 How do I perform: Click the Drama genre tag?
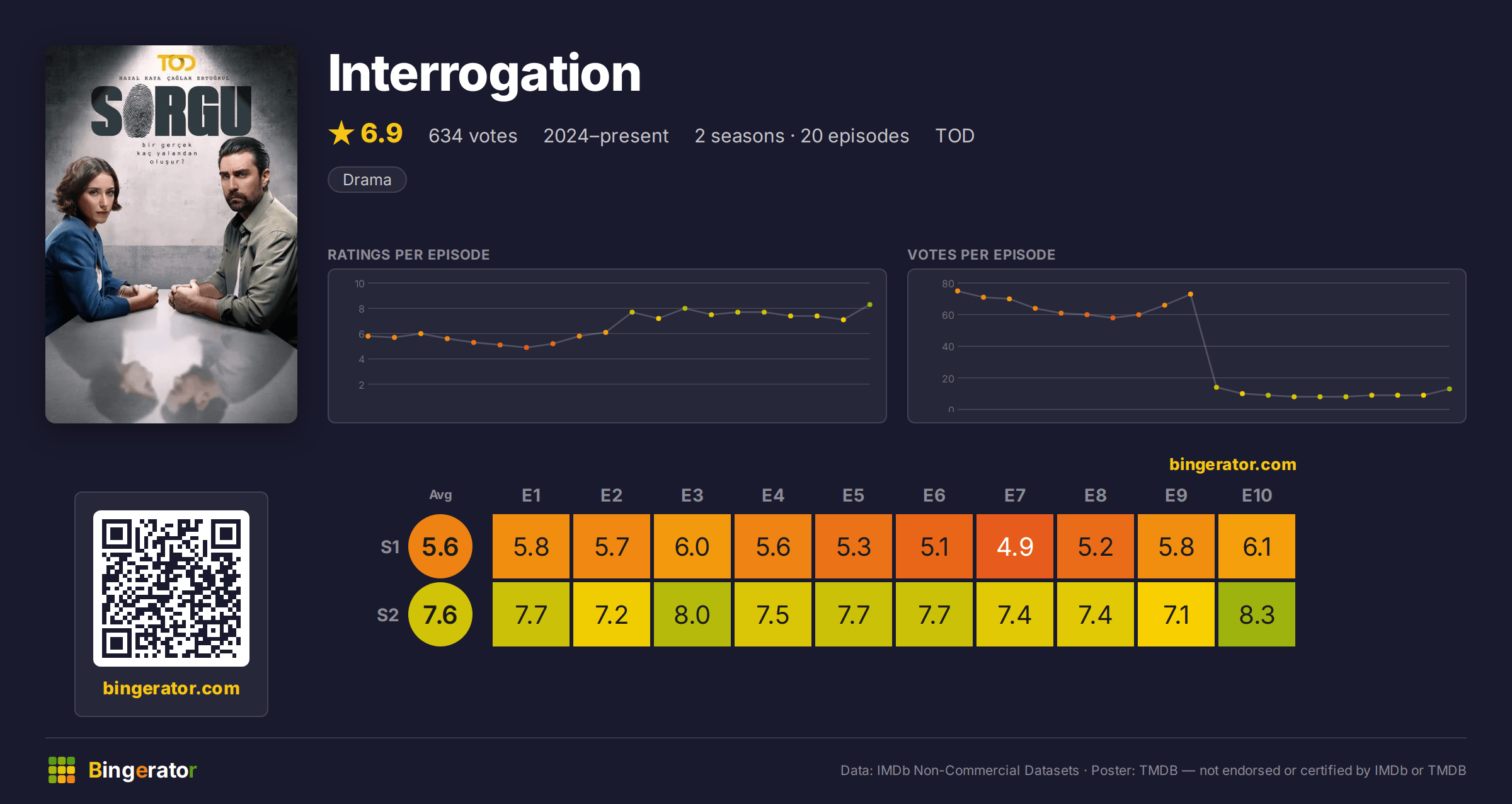(367, 180)
